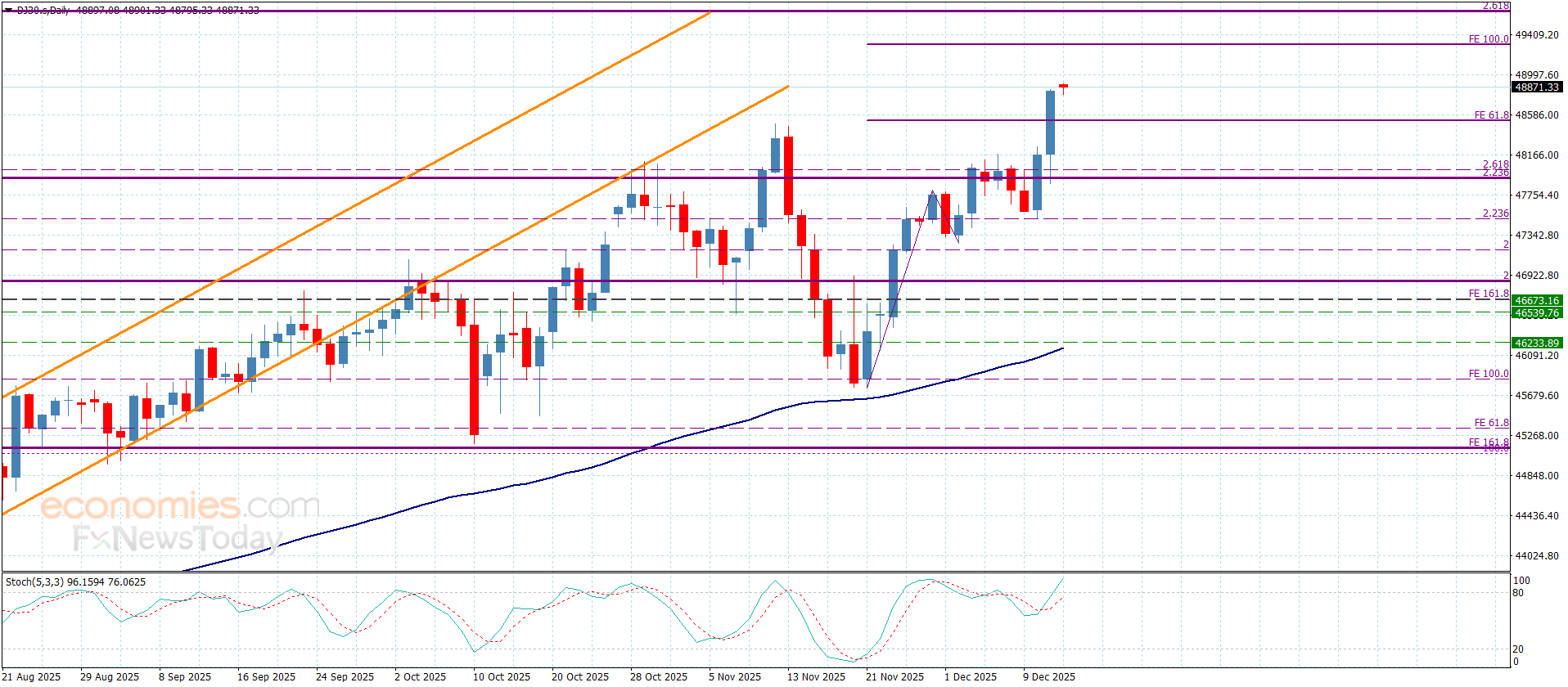Click the 46922.80 axis label
Image resolution: width=1568 pixels, height=687 pixels.
pyautogui.click(x=1537, y=276)
